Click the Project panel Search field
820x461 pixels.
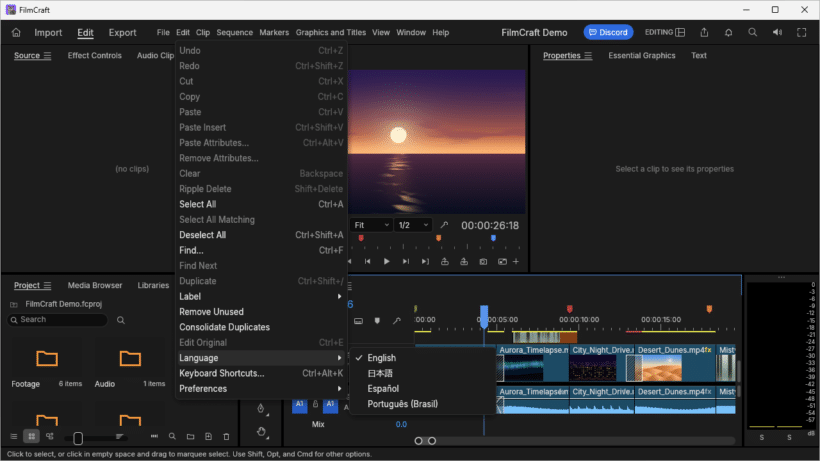[x=58, y=319]
